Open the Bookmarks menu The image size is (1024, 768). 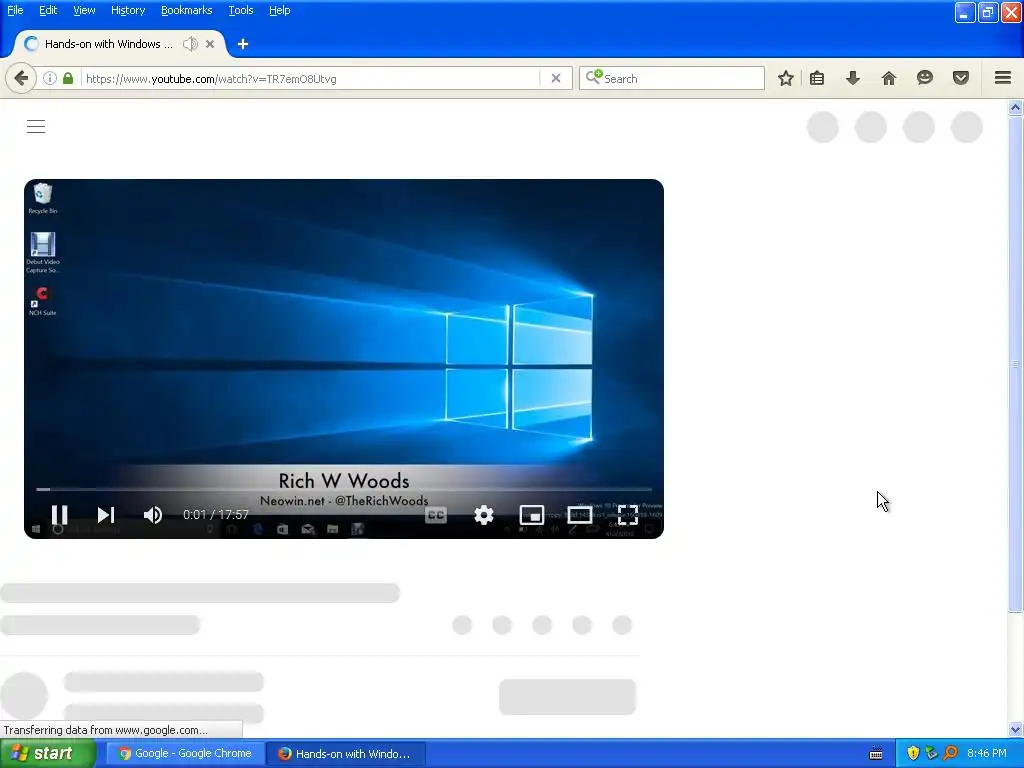click(x=186, y=10)
